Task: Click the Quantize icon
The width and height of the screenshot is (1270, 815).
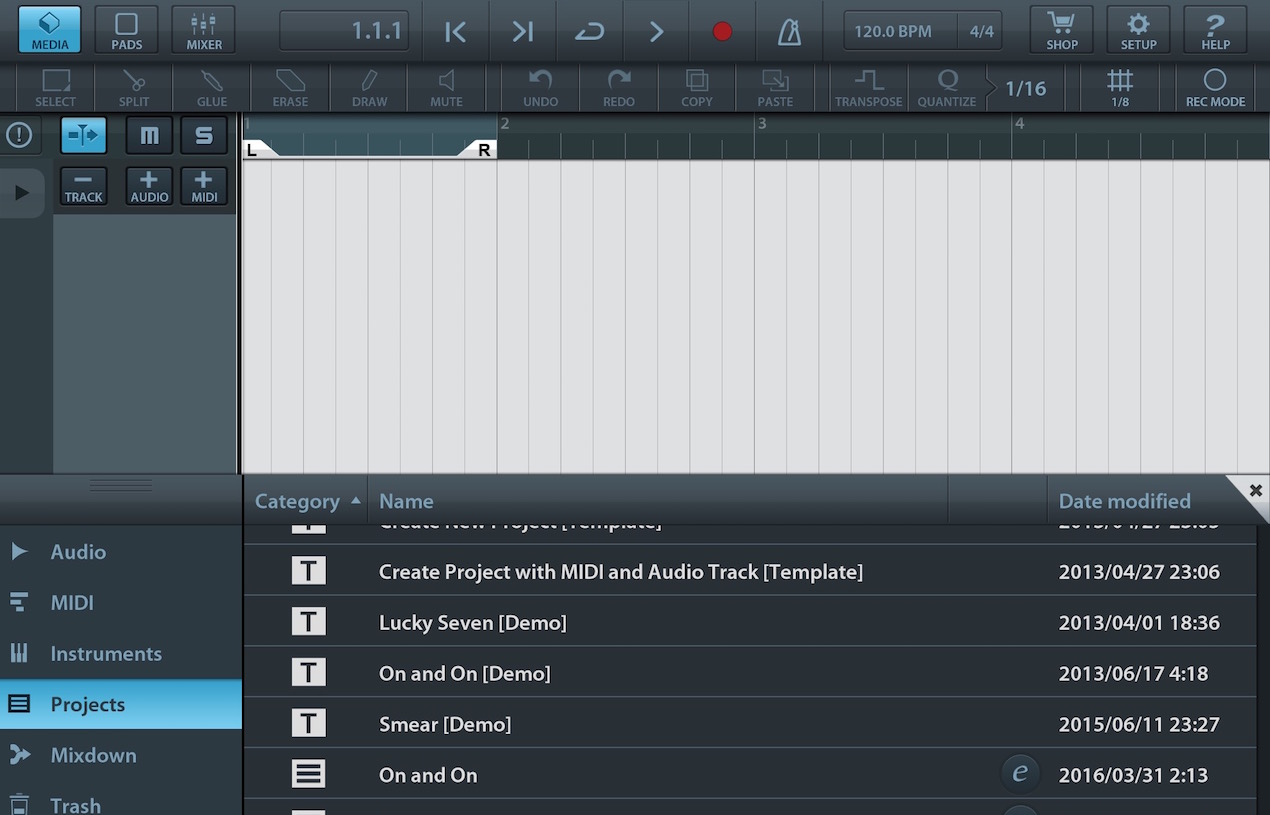Action: [x=947, y=88]
